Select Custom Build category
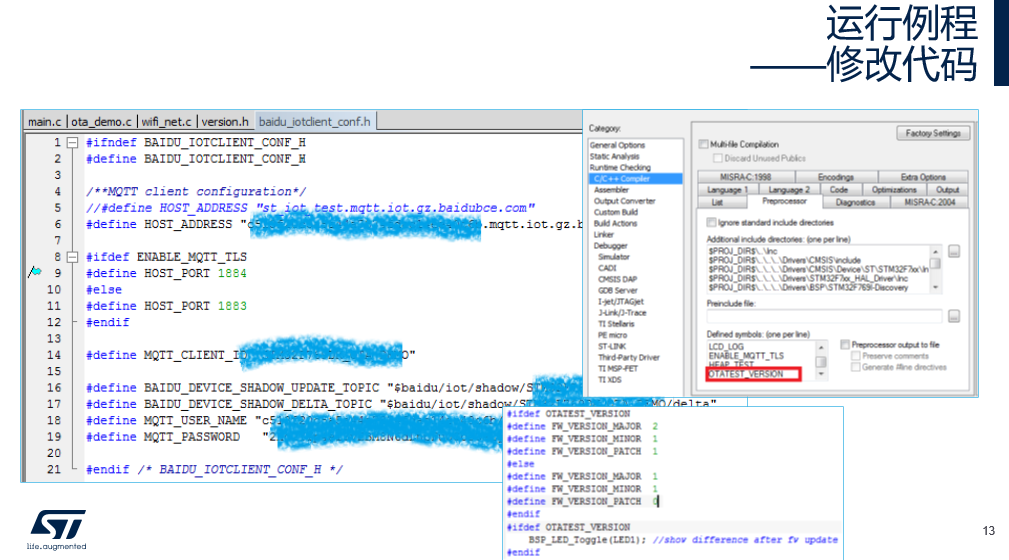Screen dimensions: 1009x560 click(x=616, y=212)
